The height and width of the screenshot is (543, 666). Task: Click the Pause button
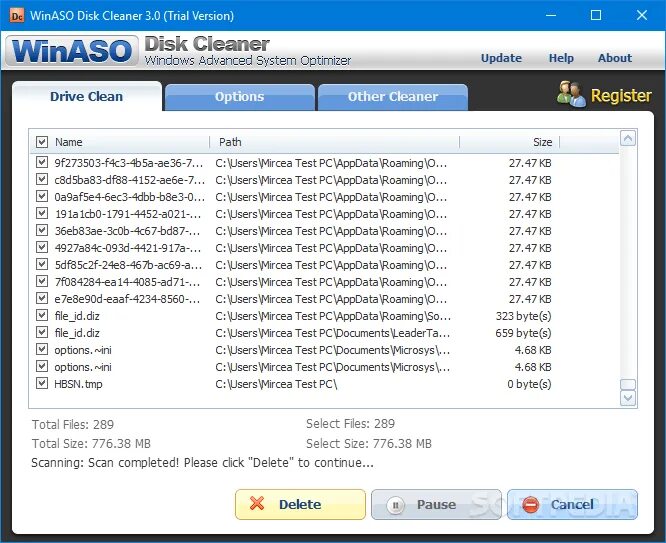(436, 504)
